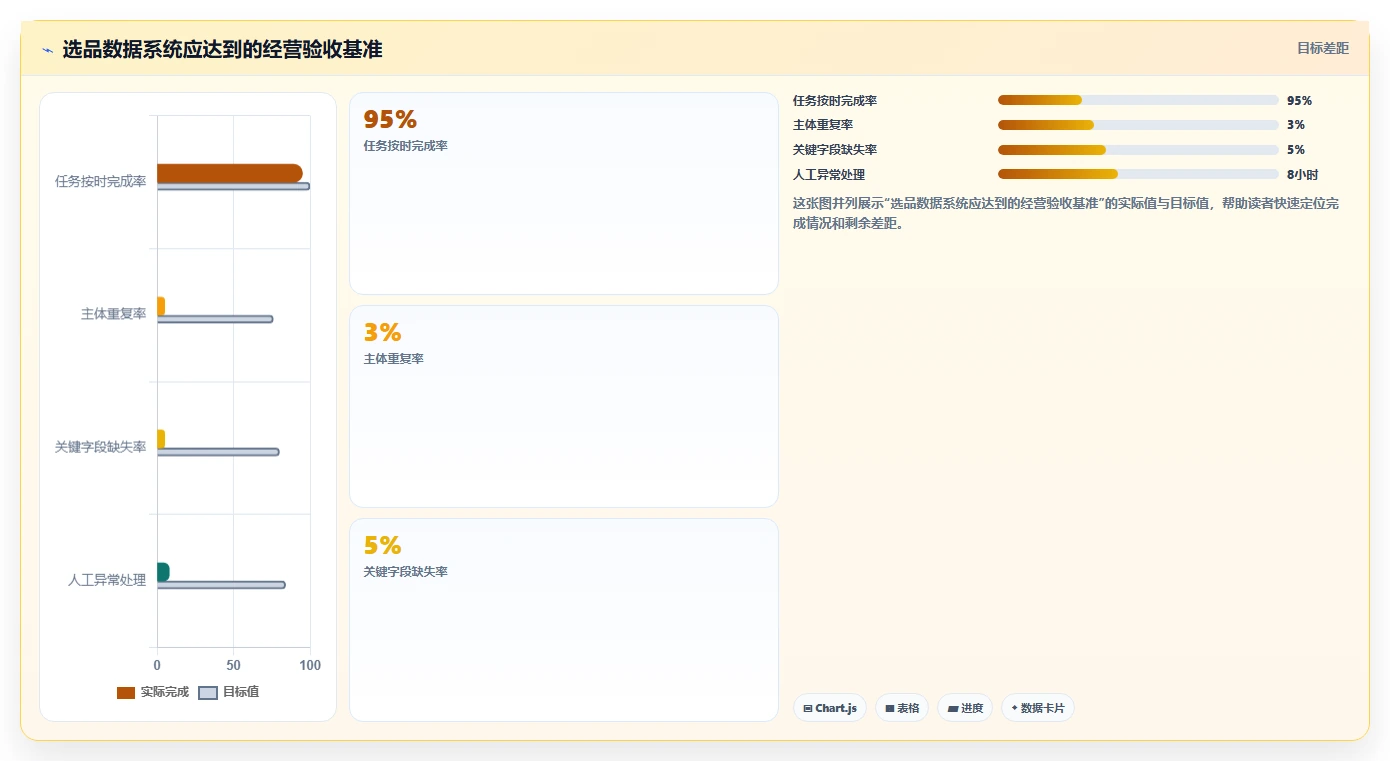Click the 数据卡片 tag
This screenshot has width=1390, height=761.
1038,708
